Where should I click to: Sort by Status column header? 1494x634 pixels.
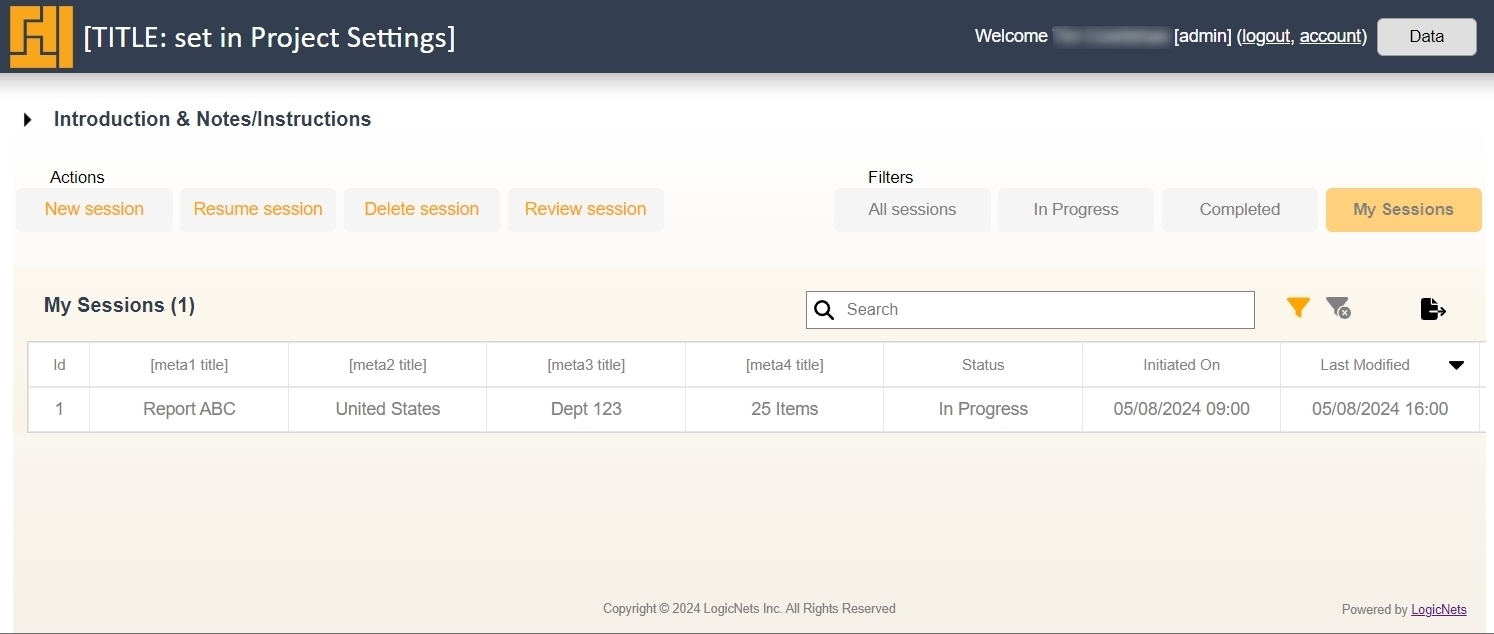coord(983,365)
